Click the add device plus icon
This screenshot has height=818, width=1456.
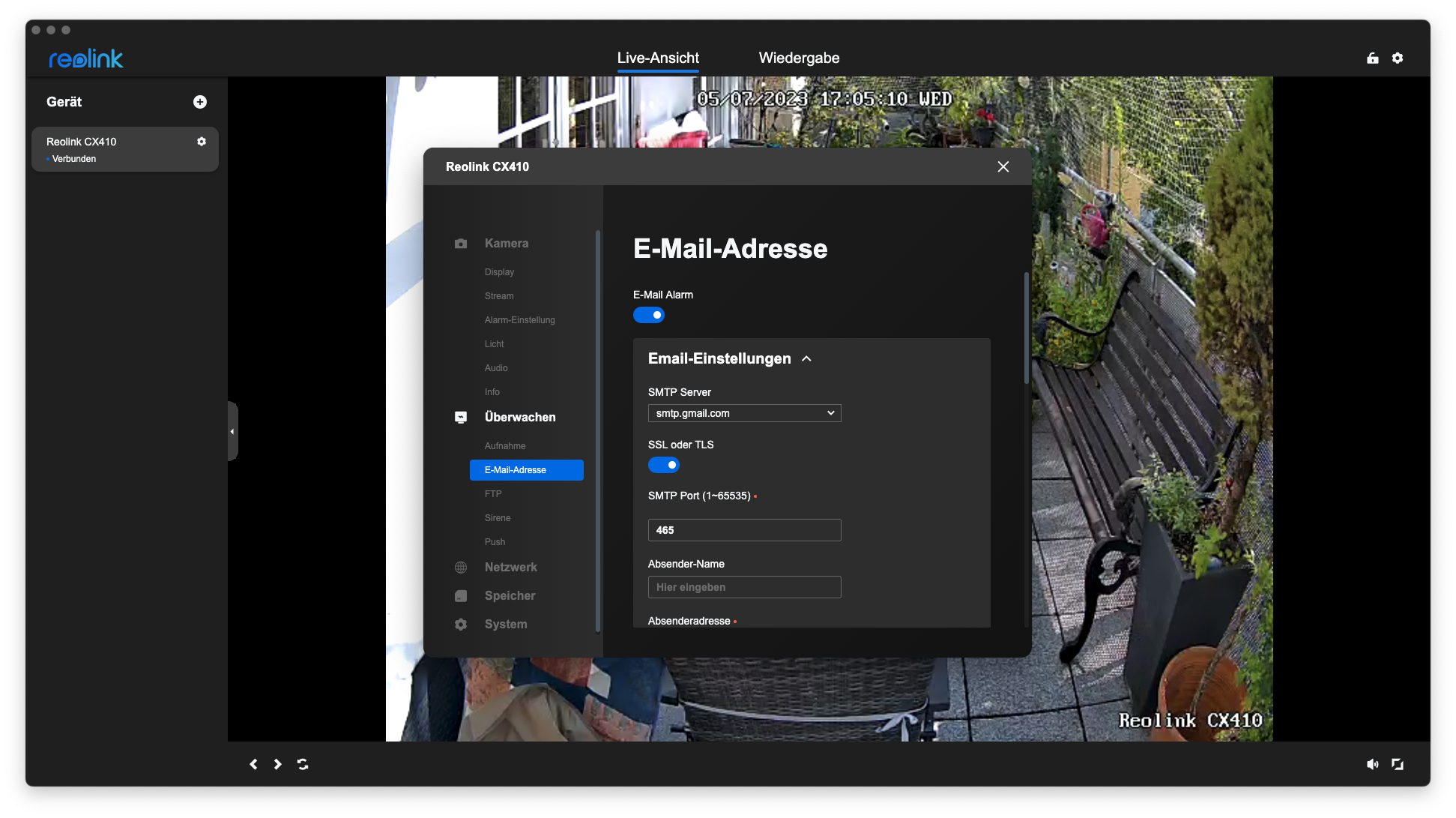pyautogui.click(x=200, y=102)
